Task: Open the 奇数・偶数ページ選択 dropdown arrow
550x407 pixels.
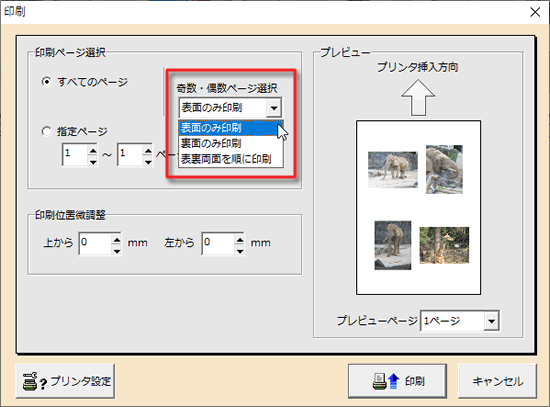Action: tap(274, 107)
